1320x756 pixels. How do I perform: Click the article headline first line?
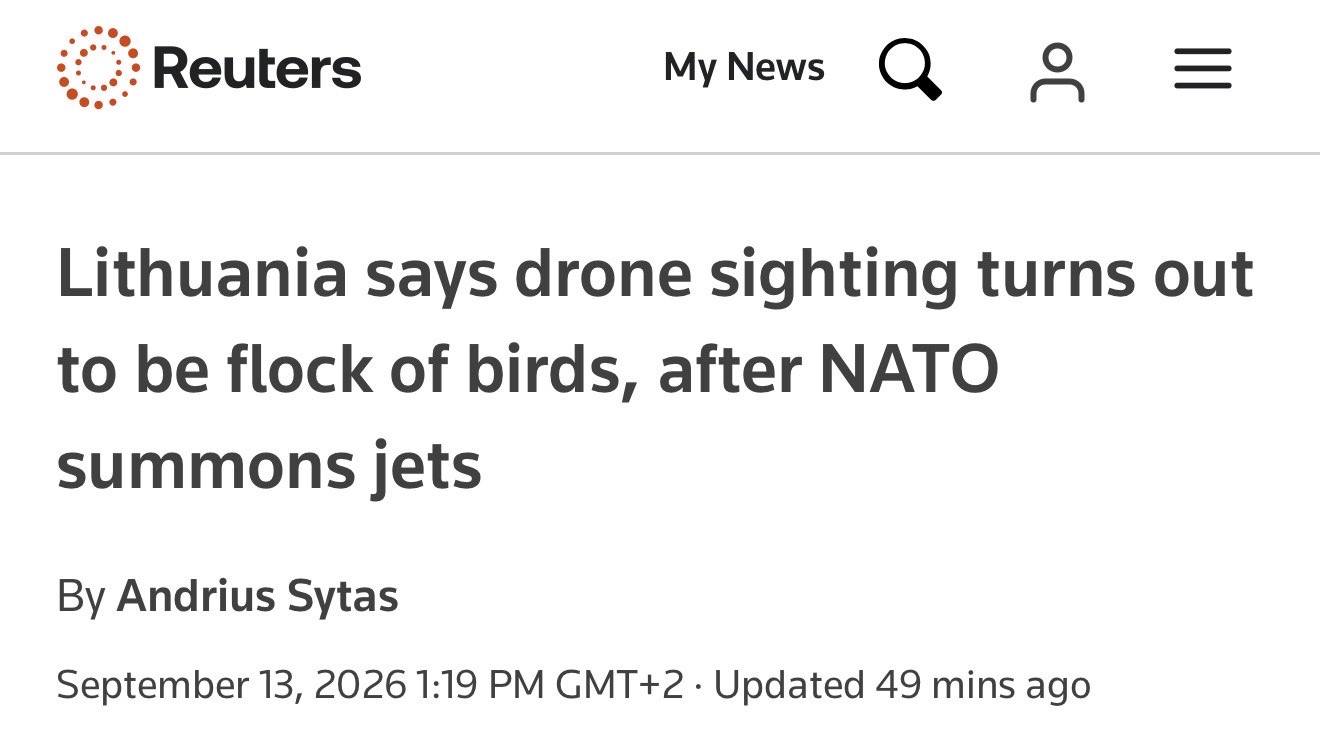coord(655,276)
